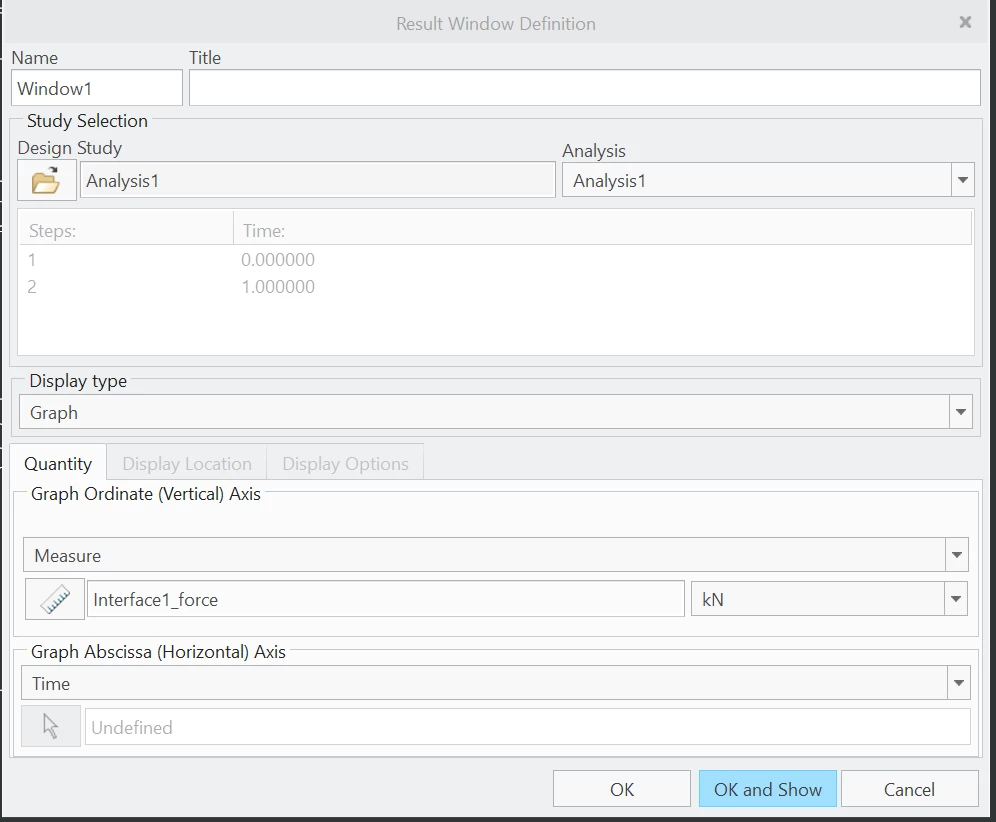996x822 pixels.
Task: Click the Cancel button
Action: click(x=909, y=789)
